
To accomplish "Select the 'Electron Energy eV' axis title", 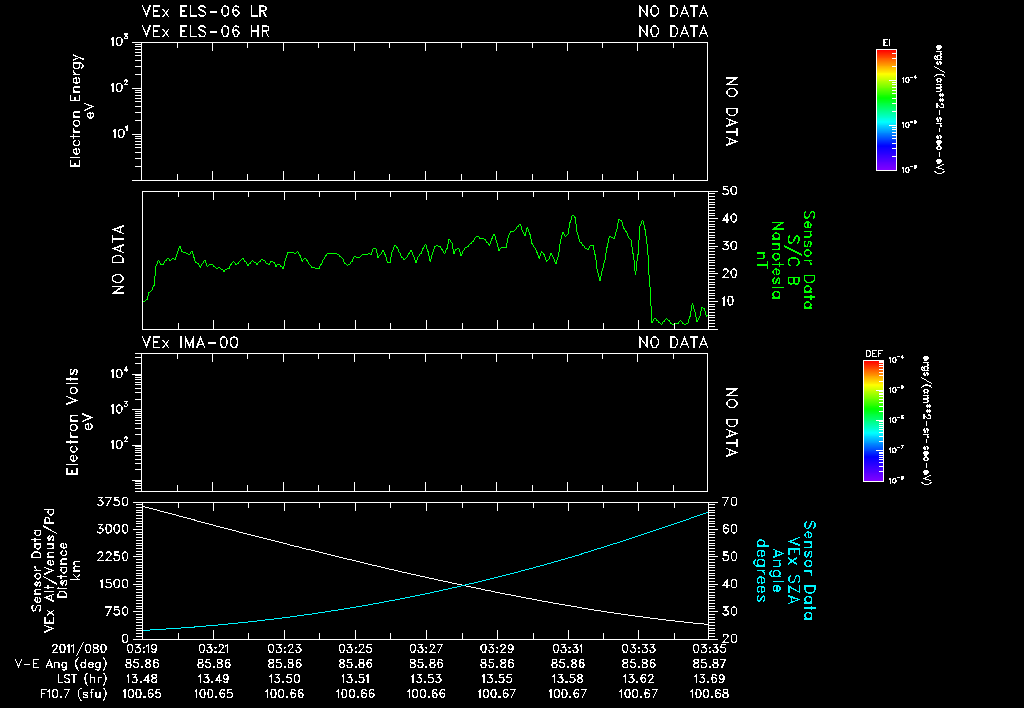I will pos(82,110).
